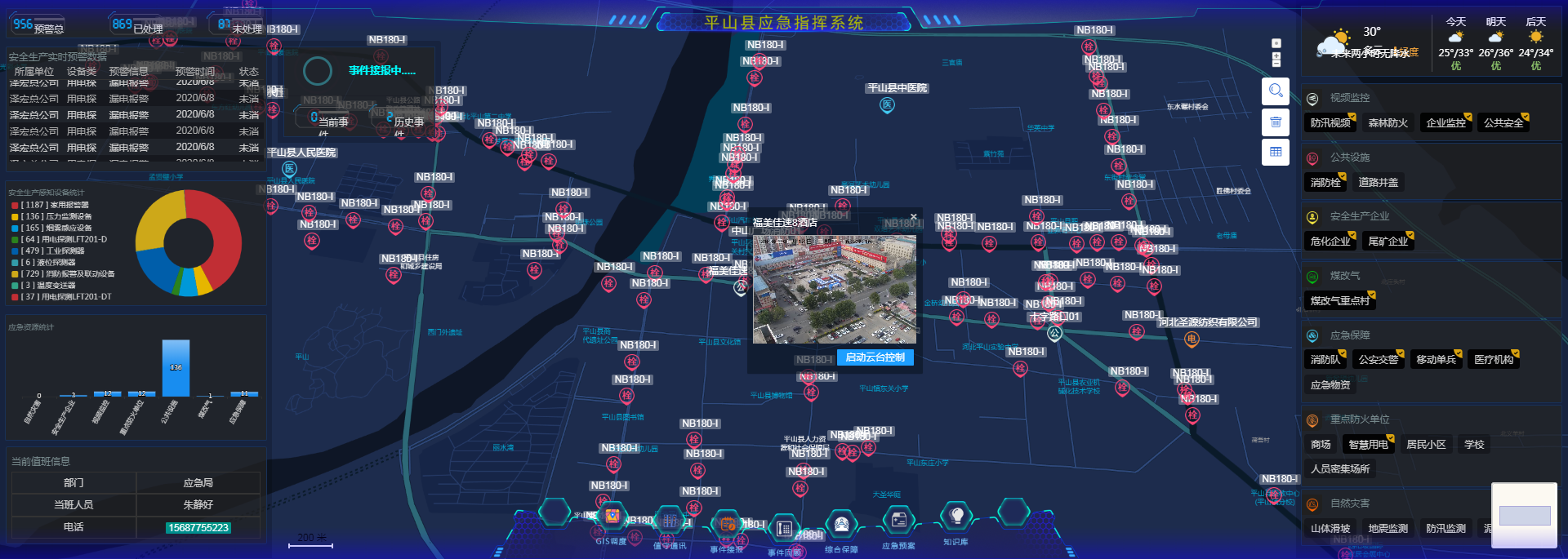
Task: Open the GIS调度 hexagon icon
Action: [612, 517]
